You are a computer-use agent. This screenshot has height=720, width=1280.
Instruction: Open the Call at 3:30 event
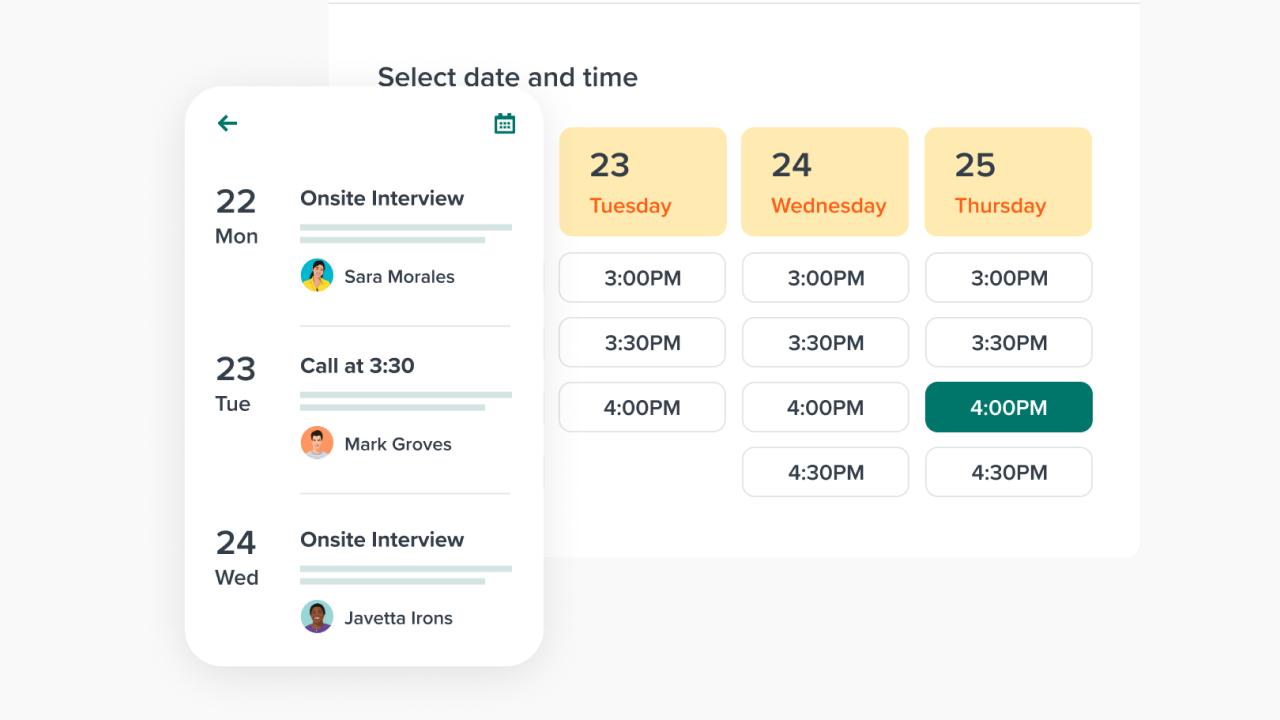(x=357, y=366)
